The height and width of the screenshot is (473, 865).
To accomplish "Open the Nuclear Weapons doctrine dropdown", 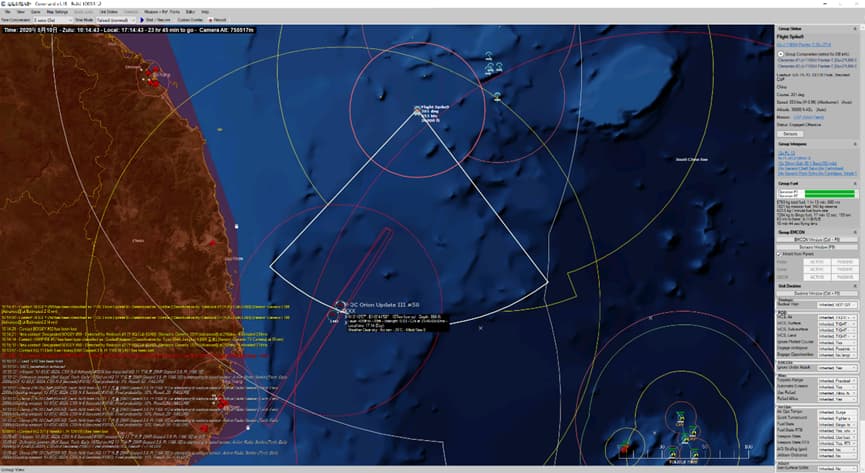I will pos(837,305).
